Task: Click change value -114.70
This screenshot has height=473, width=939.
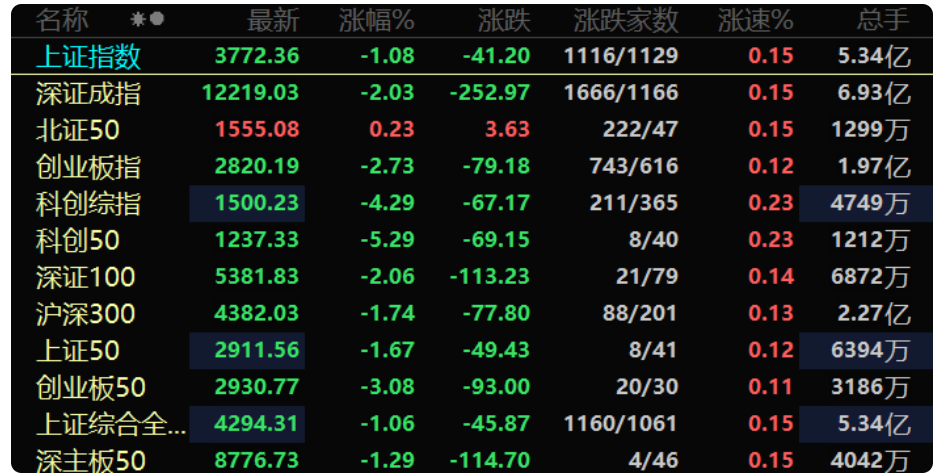Action: coord(490,460)
